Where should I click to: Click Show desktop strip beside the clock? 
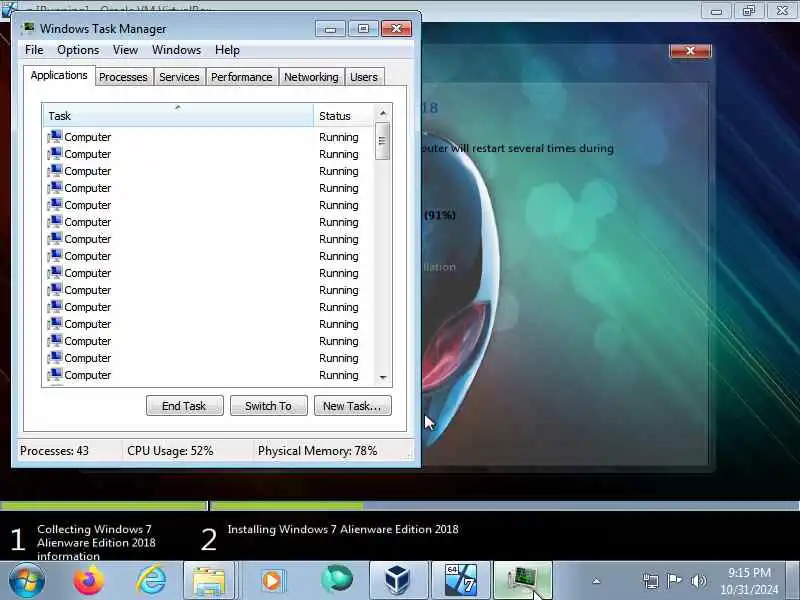coord(793,581)
